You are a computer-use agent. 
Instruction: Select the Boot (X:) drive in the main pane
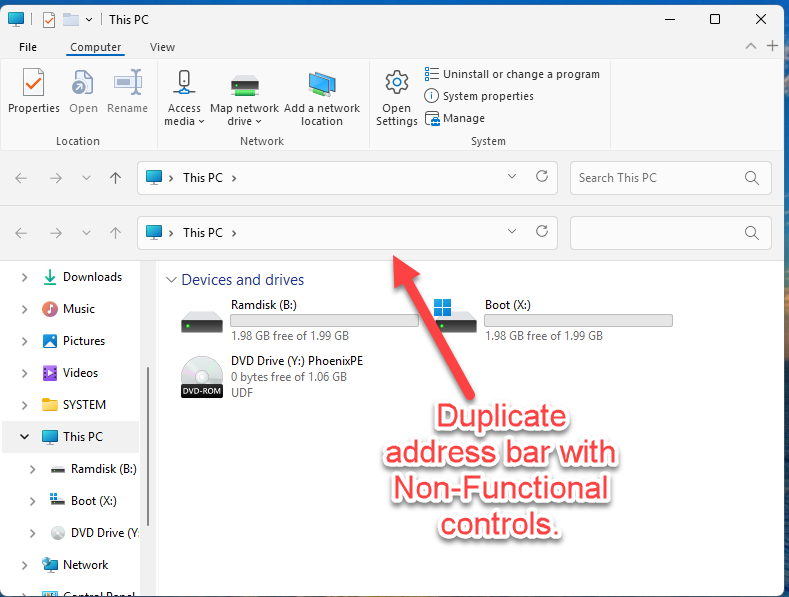(x=553, y=320)
